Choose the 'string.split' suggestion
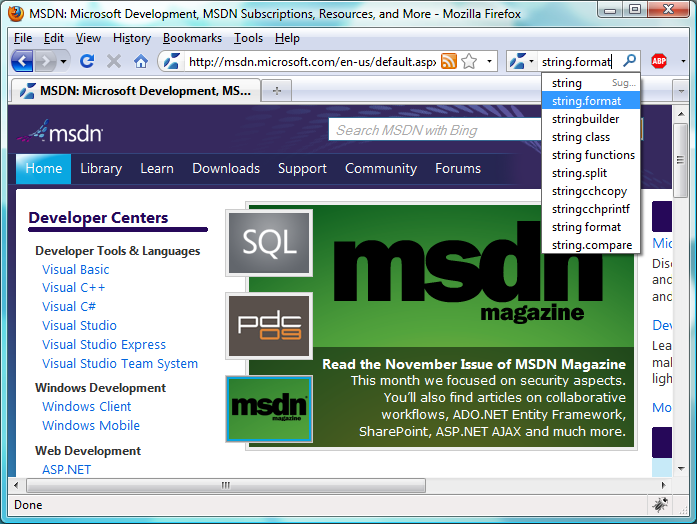Viewport: 697px width, 524px height. 591,173
